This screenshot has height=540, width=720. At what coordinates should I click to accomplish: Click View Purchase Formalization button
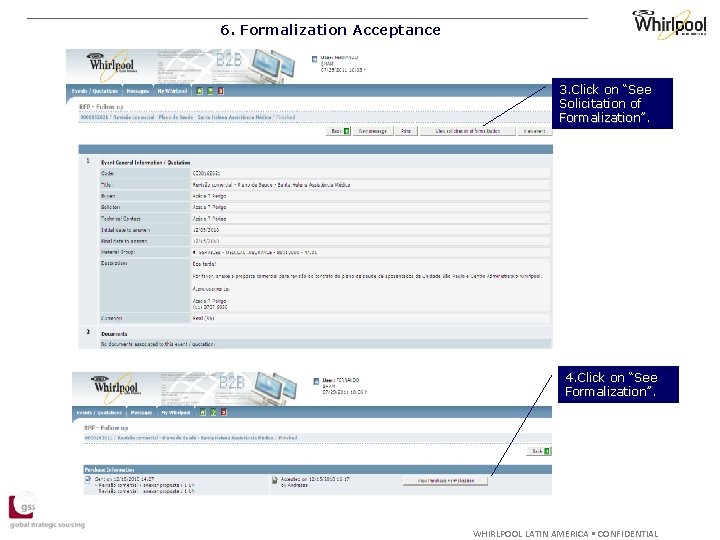[x=445, y=481]
